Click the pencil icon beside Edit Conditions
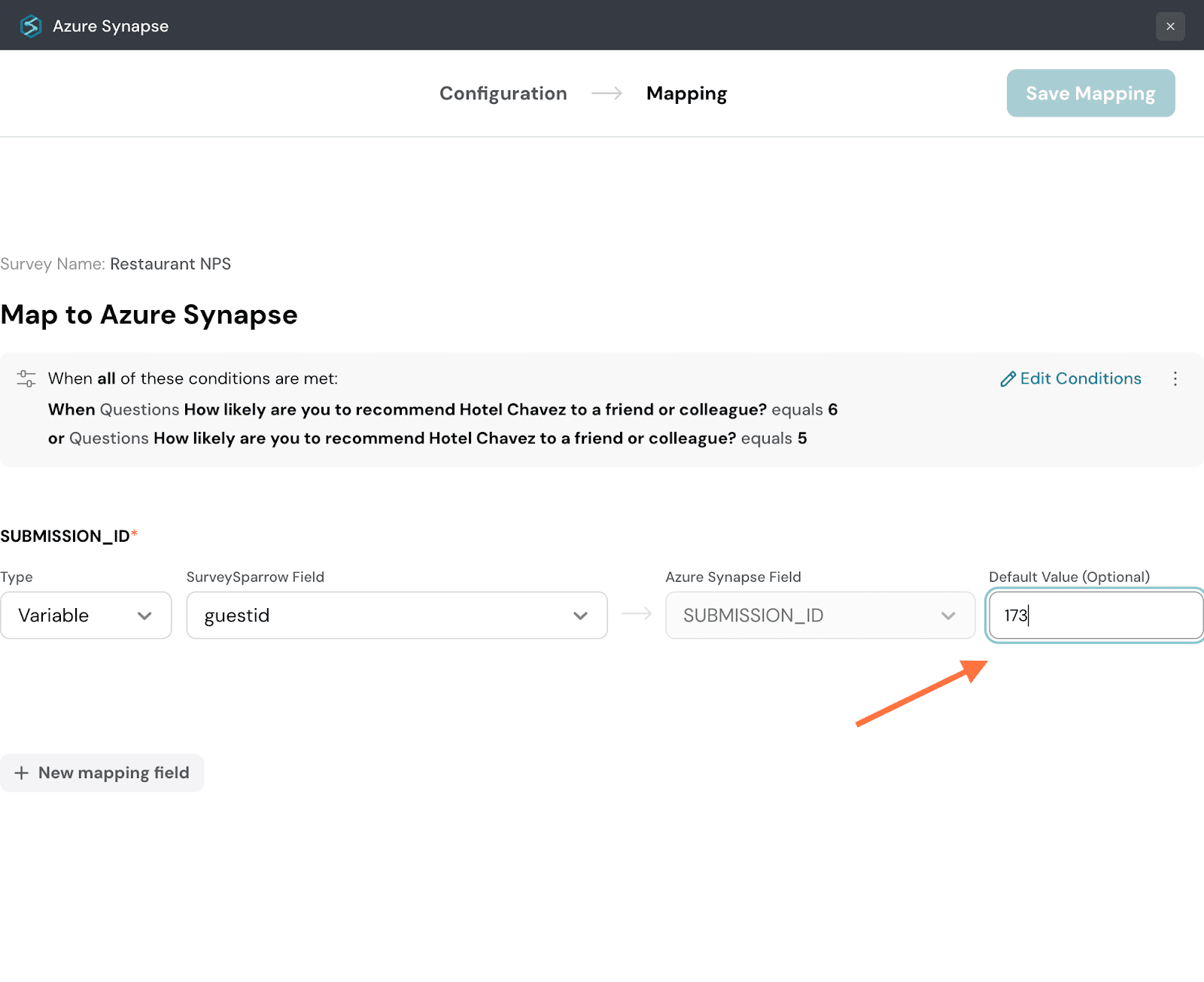This screenshot has width=1204, height=982. pos(1008,379)
